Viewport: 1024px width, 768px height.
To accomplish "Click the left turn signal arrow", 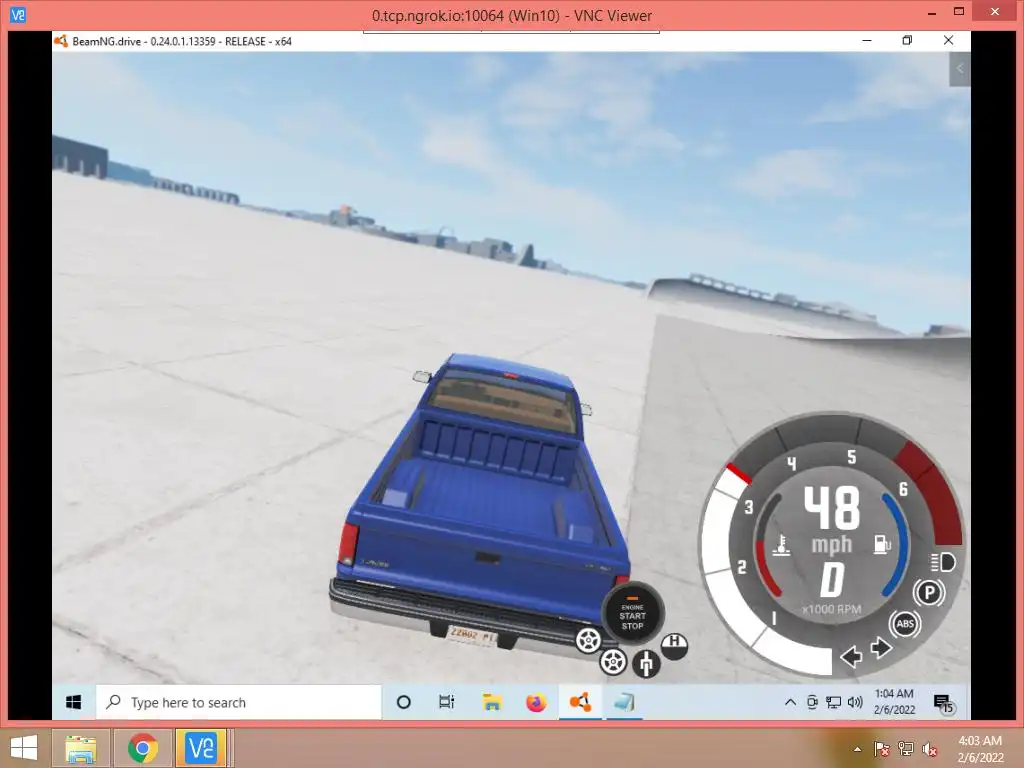I will pyautogui.click(x=851, y=655).
